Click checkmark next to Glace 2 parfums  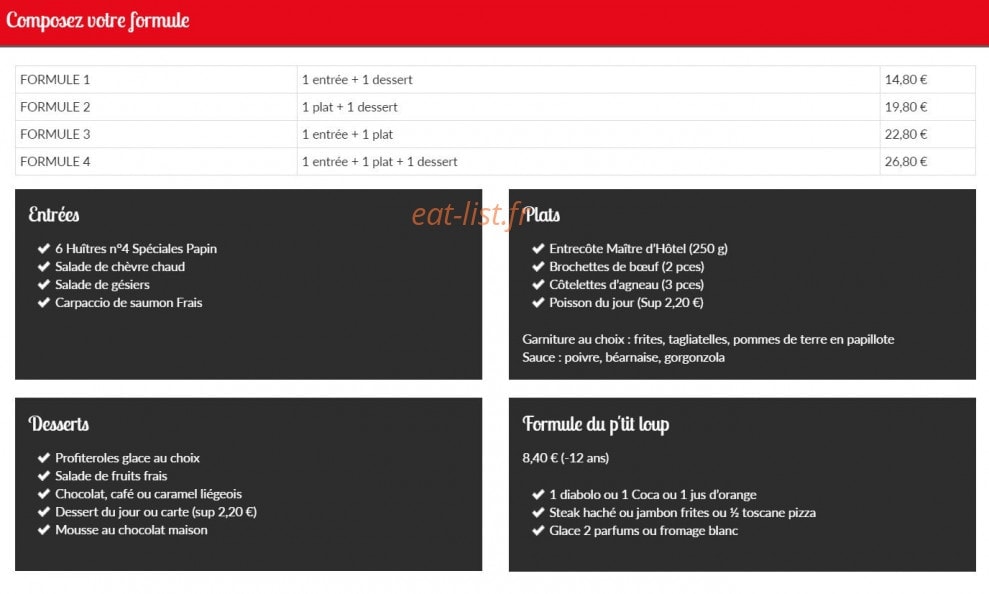click(538, 530)
